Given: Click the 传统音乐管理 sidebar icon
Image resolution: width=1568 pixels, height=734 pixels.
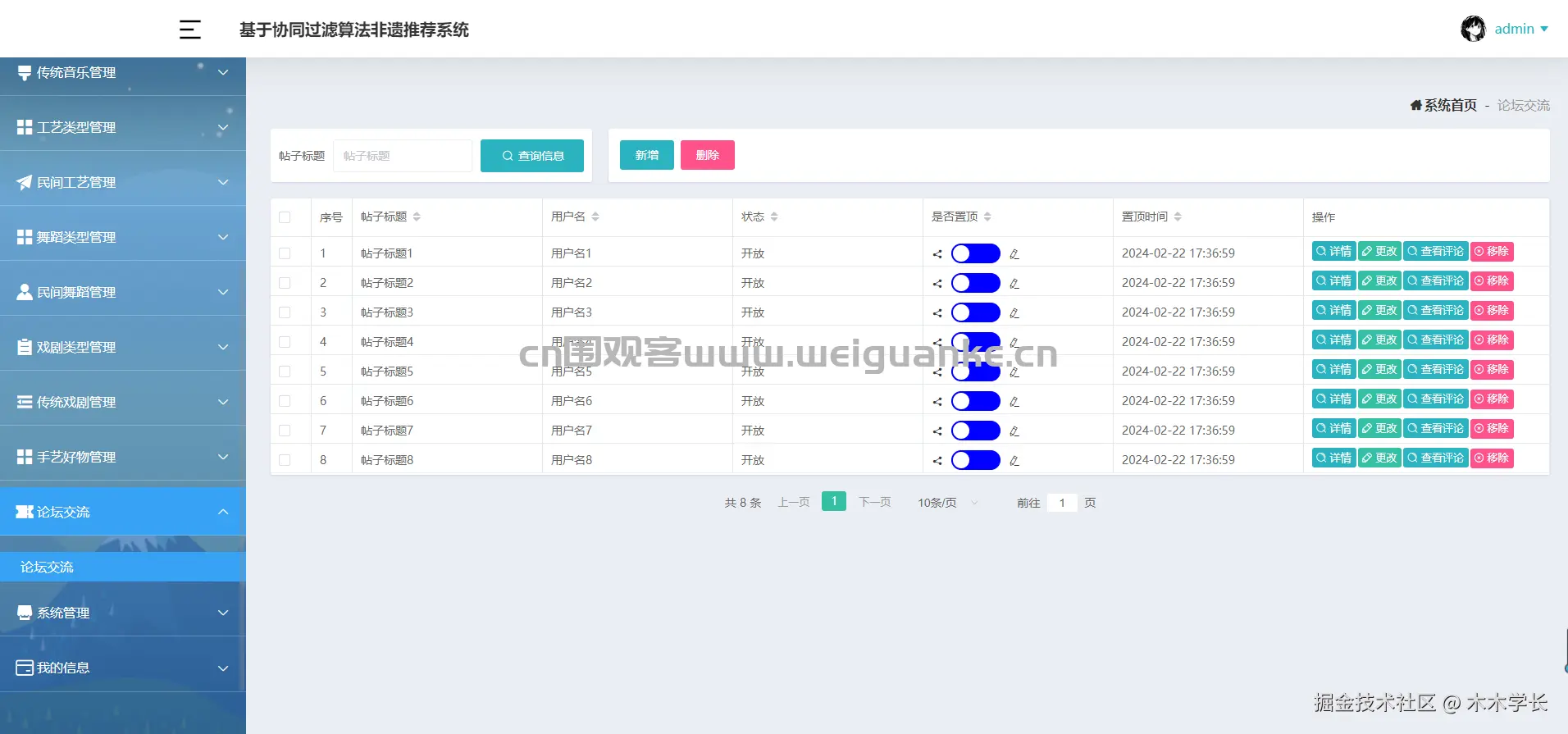Looking at the screenshot, I should click(25, 73).
